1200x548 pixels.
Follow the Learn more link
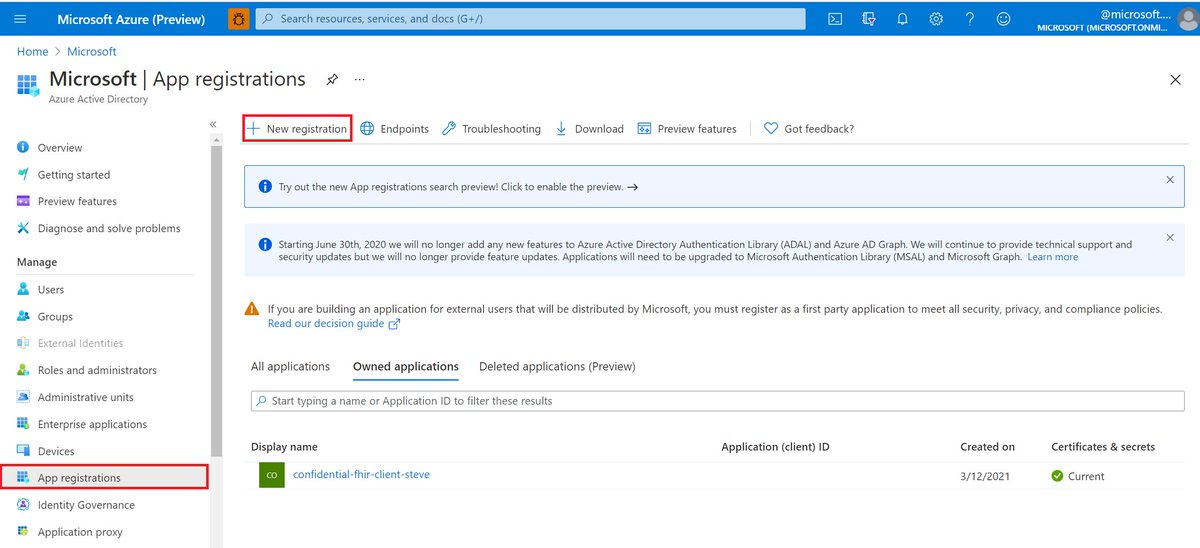1053,257
